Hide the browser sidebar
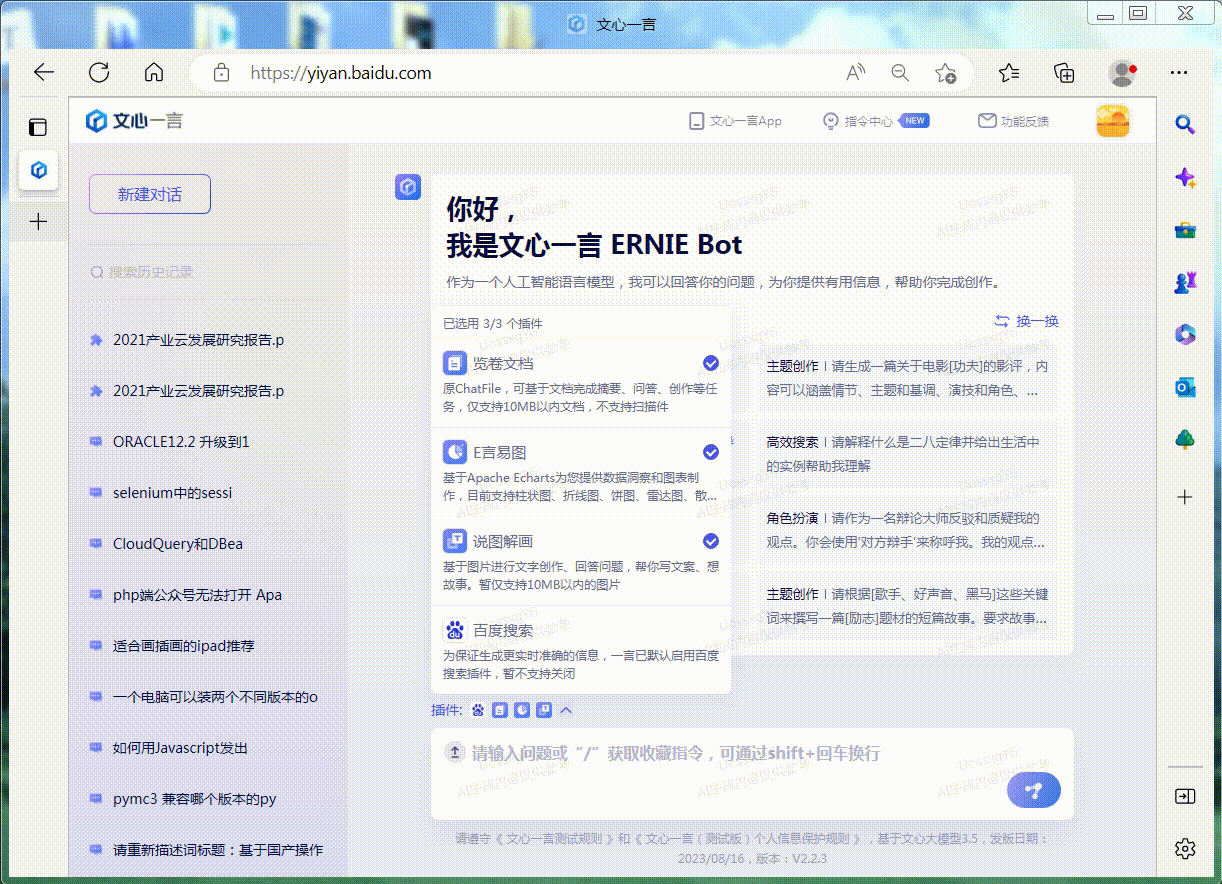This screenshot has width=1222, height=884. pyautogui.click(x=1185, y=796)
